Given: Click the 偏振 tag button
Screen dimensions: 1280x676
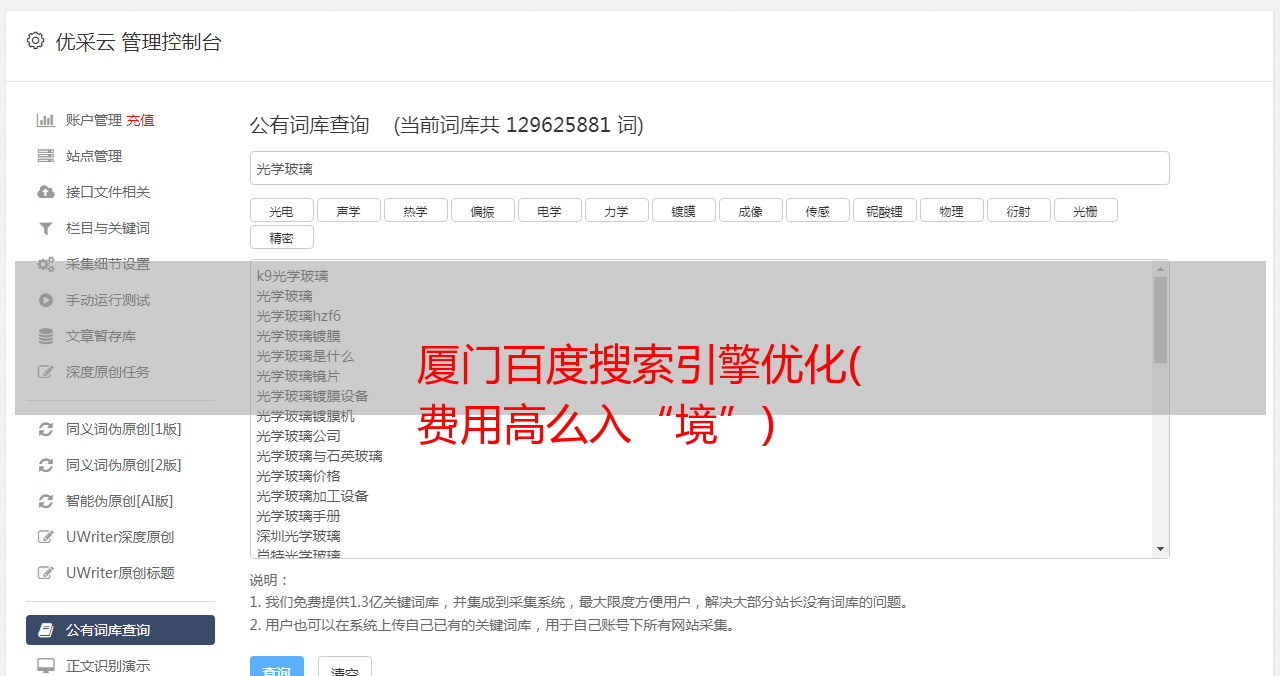Looking at the screenshot, I should (x=482, y=210).
